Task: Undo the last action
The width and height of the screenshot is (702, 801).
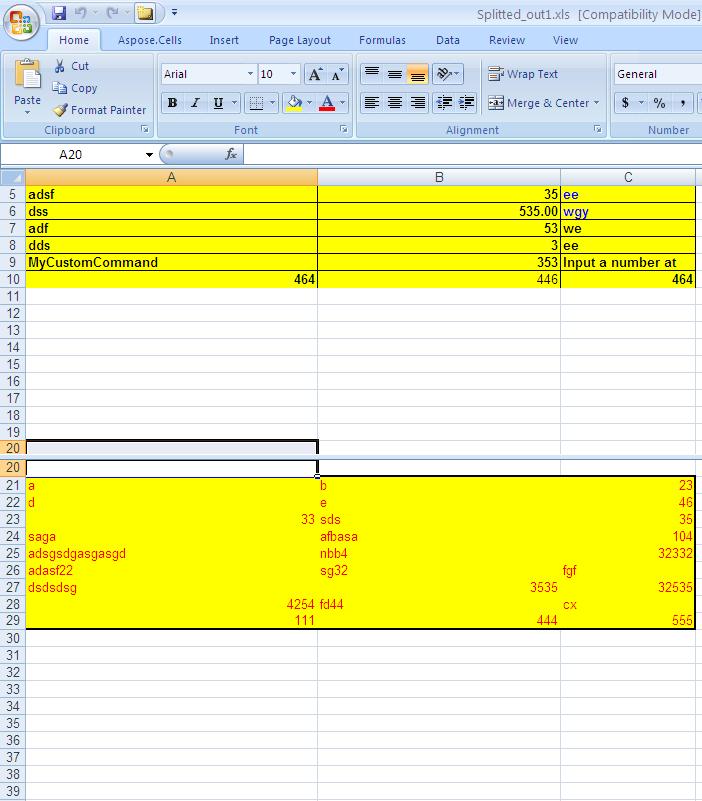Action: click(81, 13)
